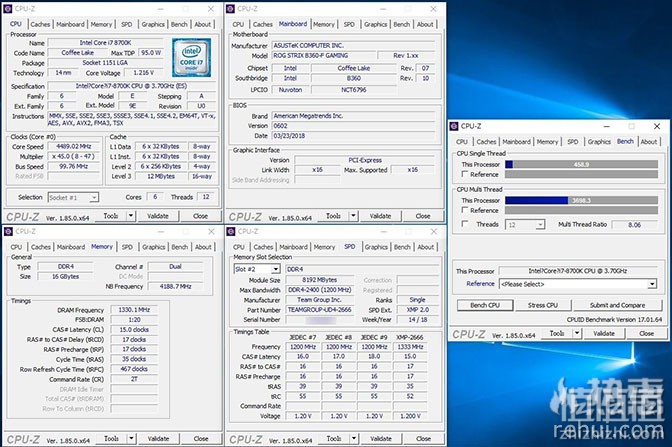Click Close button in Mainboard window
Image resolution: width=672 pixels, height=447 pixels.
(423, 216)
